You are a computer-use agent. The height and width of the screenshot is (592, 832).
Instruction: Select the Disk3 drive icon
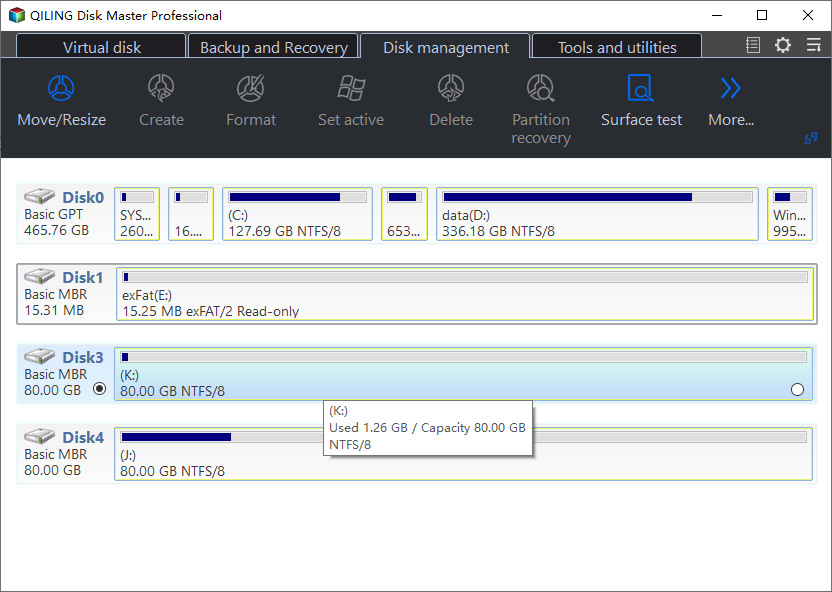click(39, 356)
